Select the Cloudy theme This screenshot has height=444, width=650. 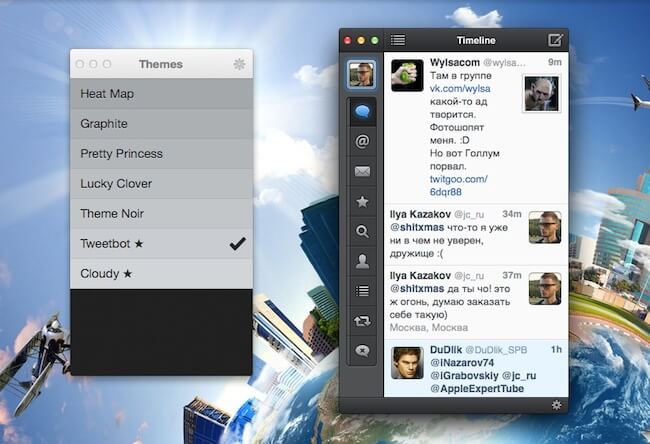point(161,273)
